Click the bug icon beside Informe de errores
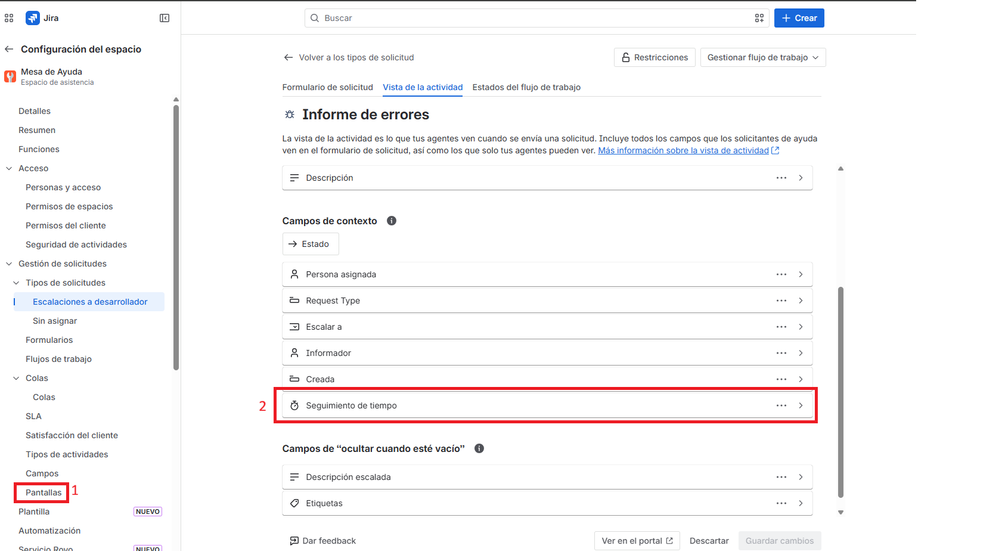Viewport: 999px width, 551px height. (290, 115)
